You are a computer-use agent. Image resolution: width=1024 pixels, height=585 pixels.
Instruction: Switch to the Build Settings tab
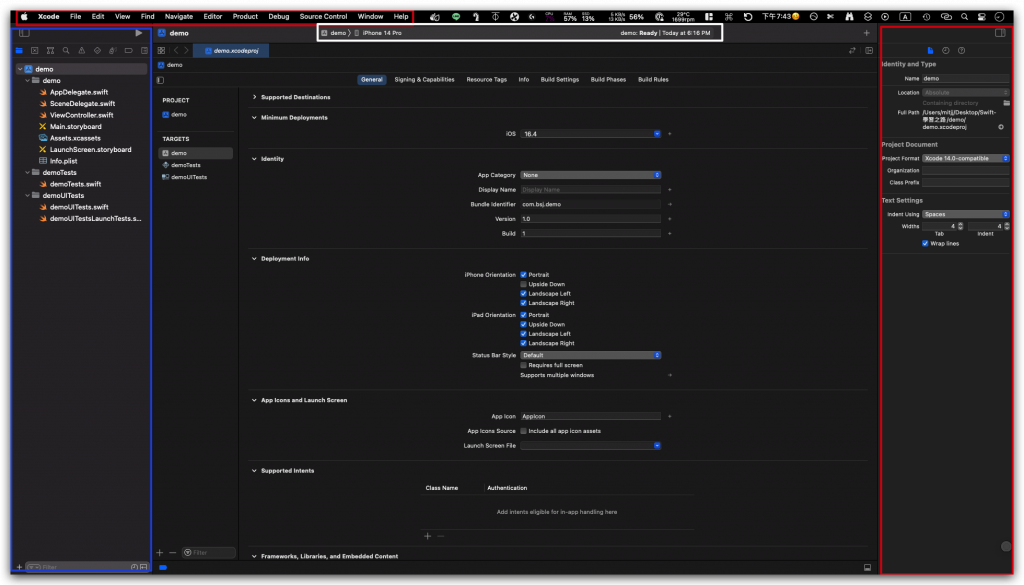click(x=560, y=80)
